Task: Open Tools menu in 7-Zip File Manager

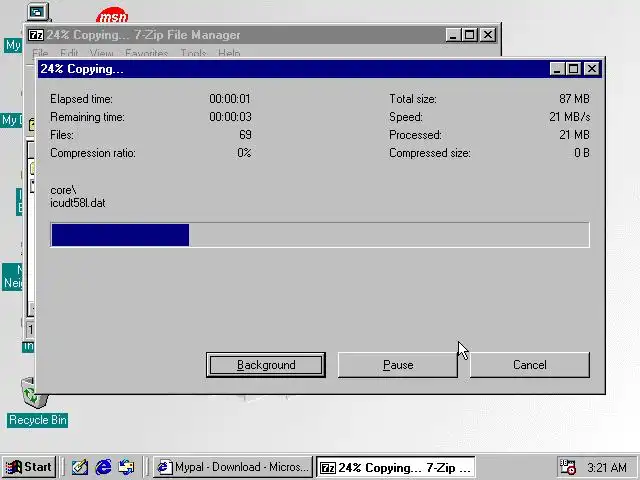Action: (x=193, y=53)
